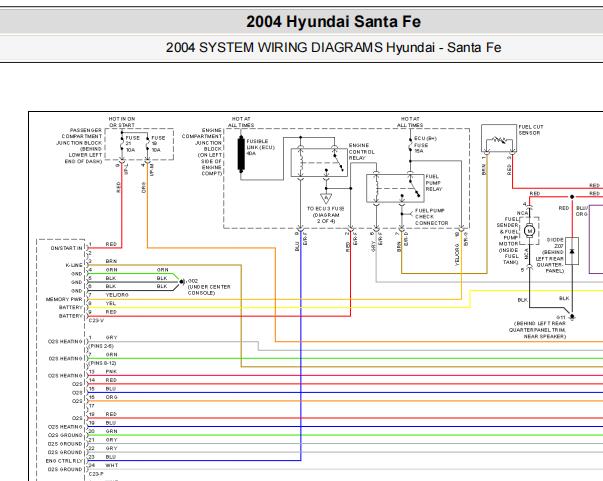Click the G02 ground junction dot
The width and height of the screenshot is (603, 481).
click(181, 282)
